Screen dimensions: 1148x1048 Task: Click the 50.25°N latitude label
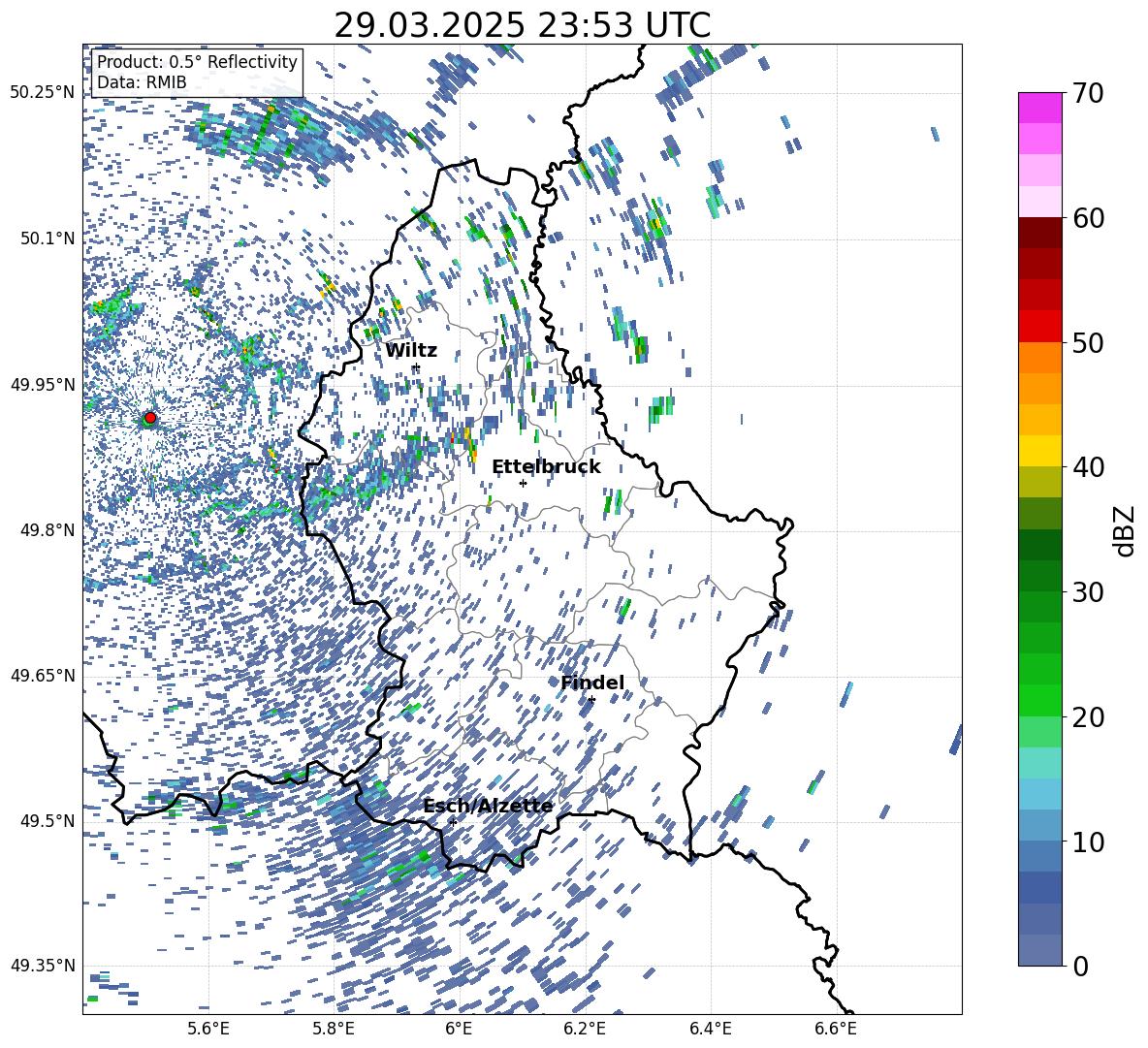43,93
